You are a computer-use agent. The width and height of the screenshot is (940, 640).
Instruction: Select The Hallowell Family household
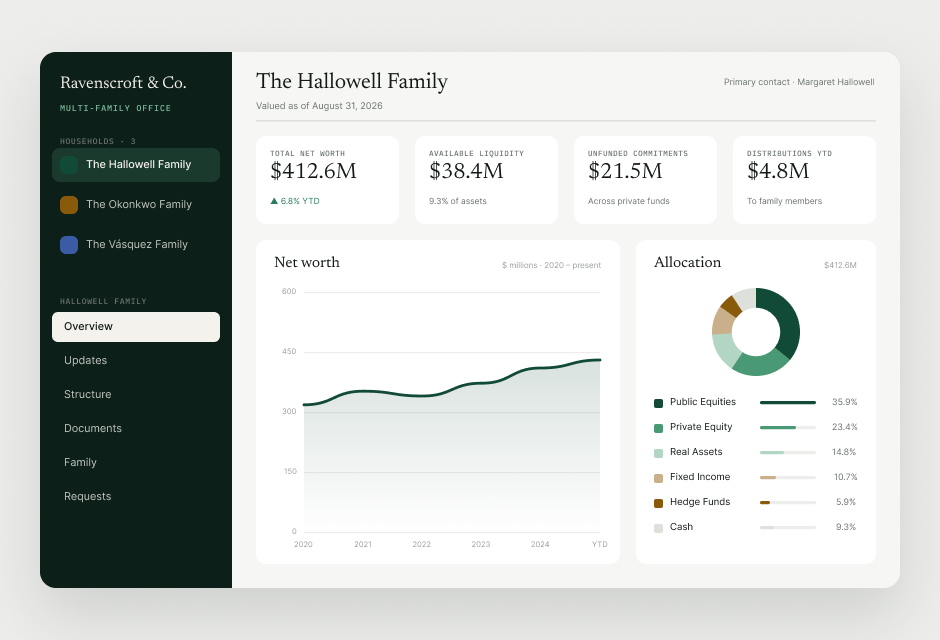[136, 165]
